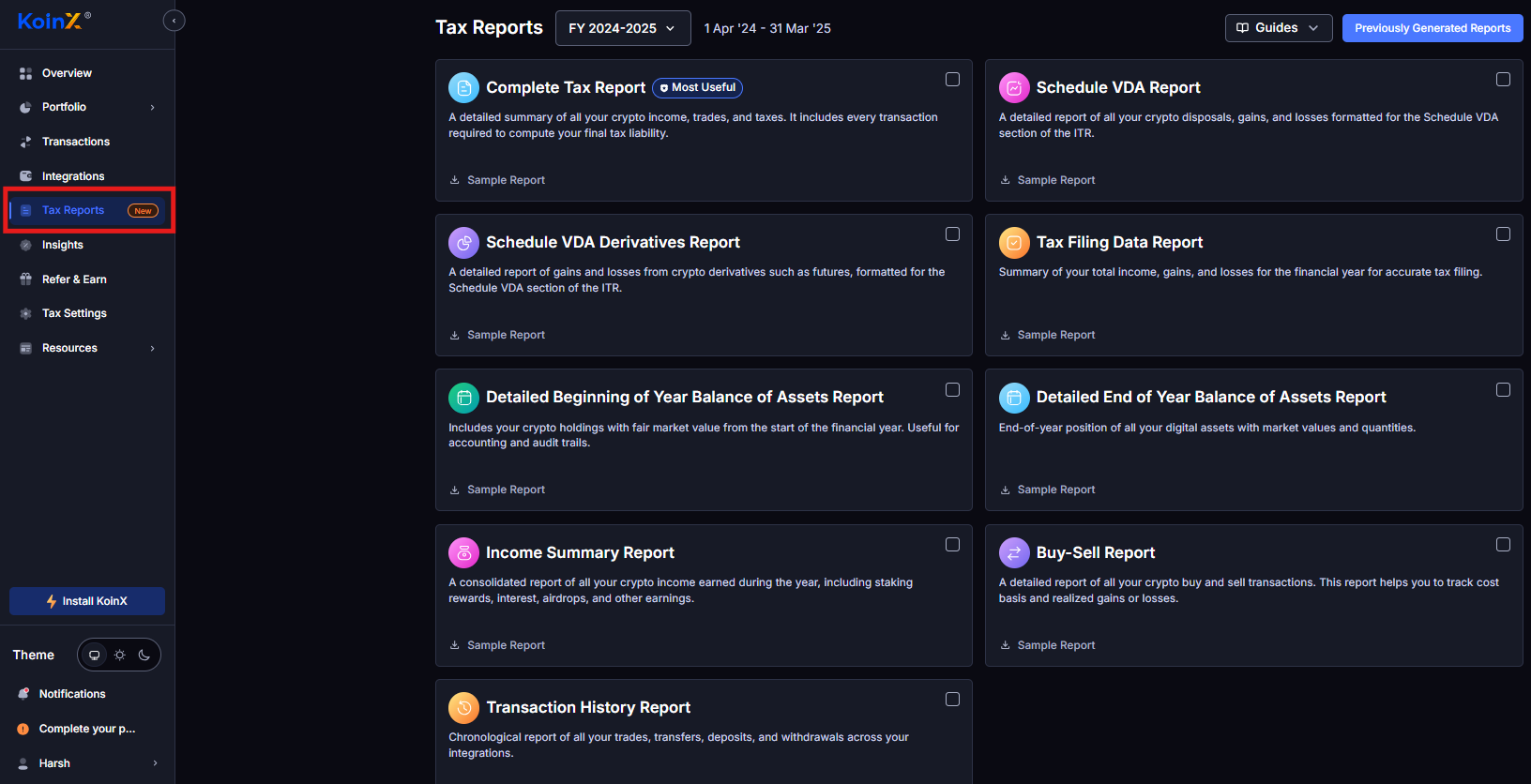Download Detailed End of Year sample report
Screen dimensions: 1531x784
[x=1047, y=490]
